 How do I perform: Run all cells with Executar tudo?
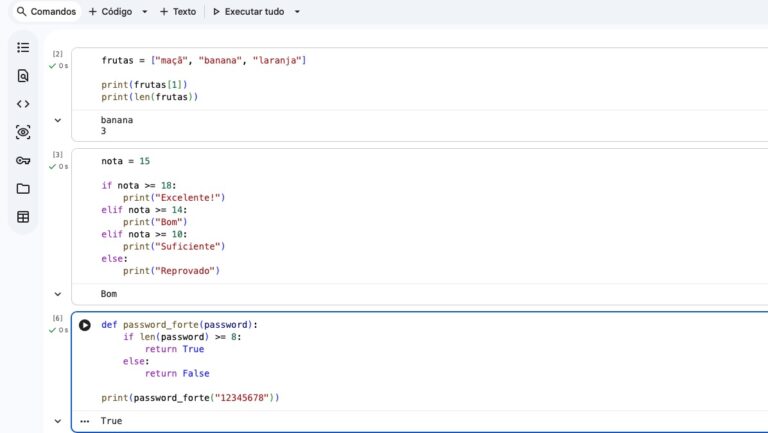pos(248,11)
